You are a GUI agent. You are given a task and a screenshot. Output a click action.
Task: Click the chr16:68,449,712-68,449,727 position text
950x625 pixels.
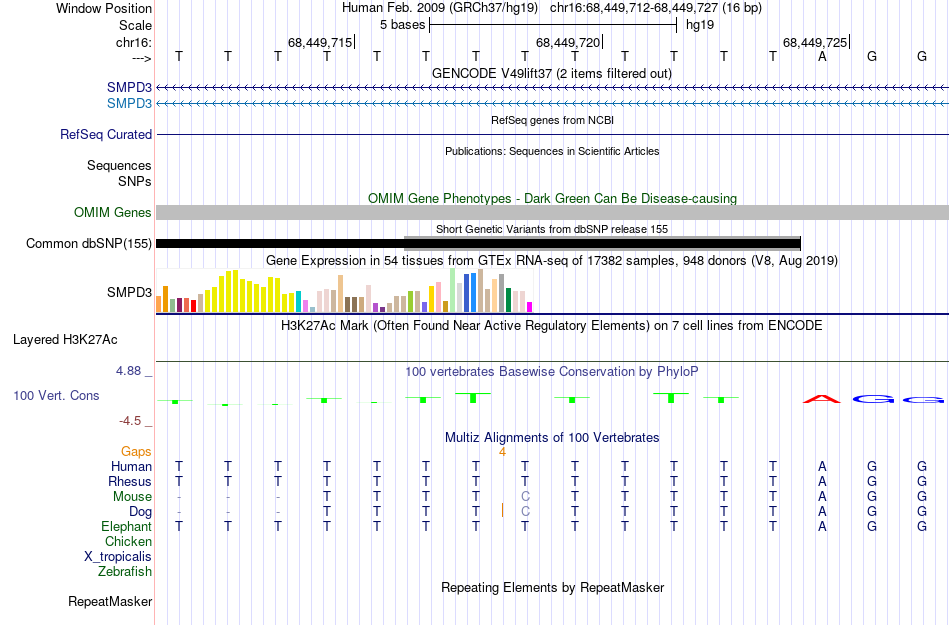656,8
